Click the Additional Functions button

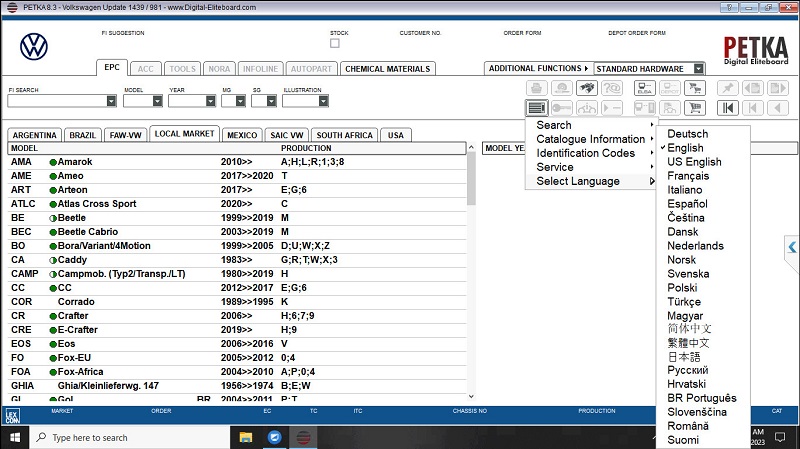537,69
